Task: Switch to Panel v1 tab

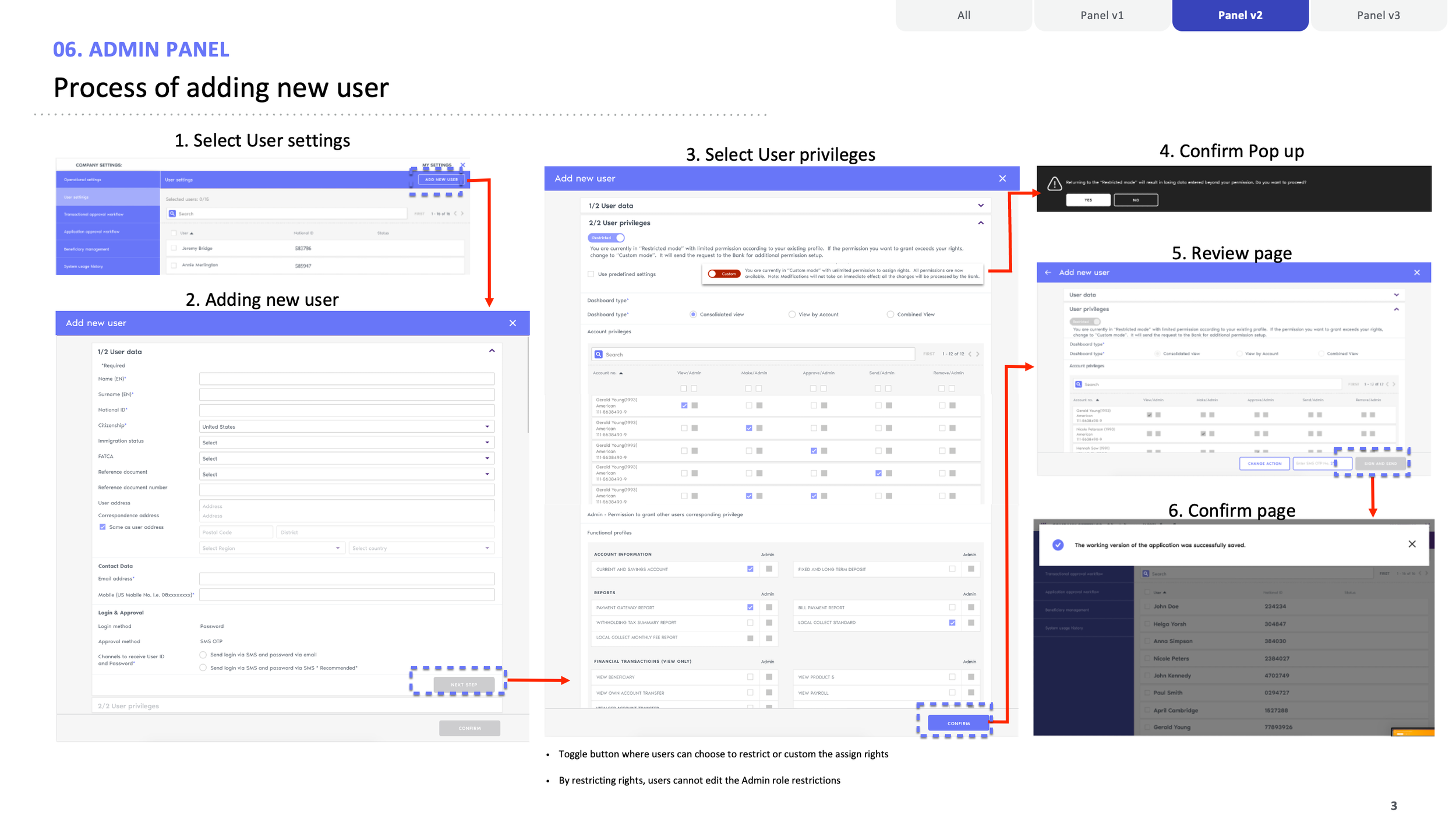Action: (x=1102, y=15)
